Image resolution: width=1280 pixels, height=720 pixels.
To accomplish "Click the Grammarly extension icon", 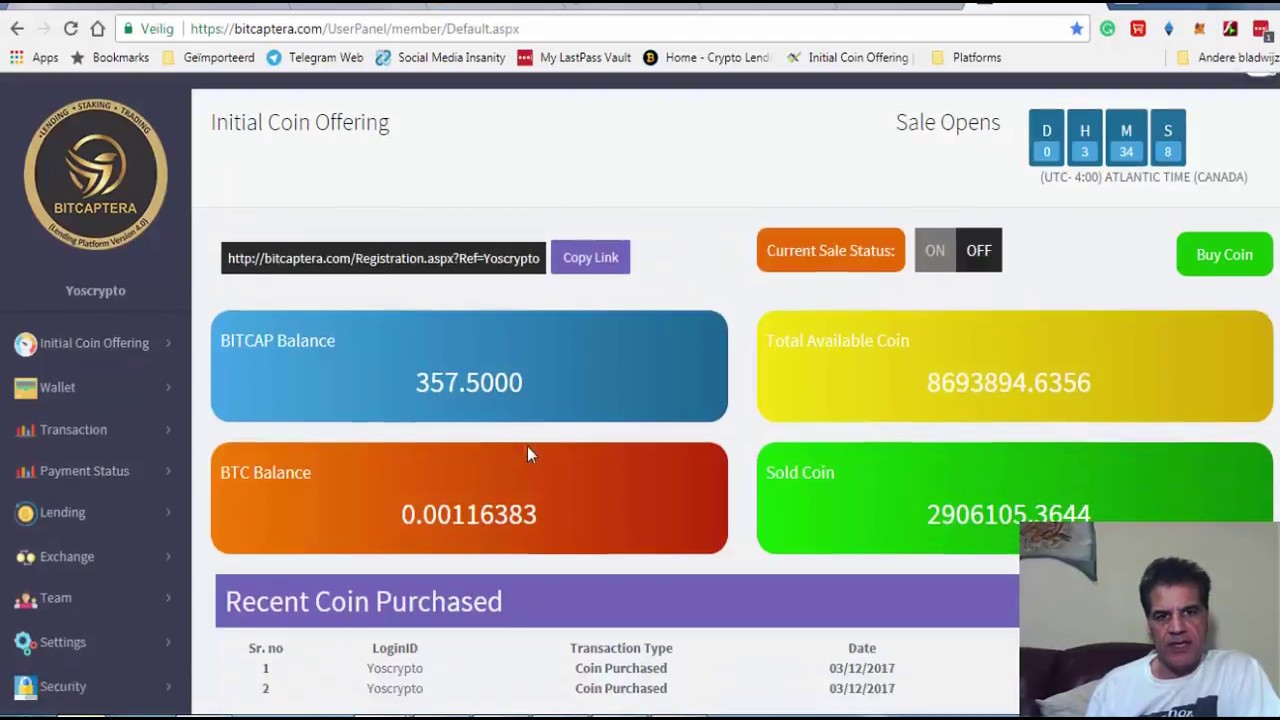I will point(1107,29).
